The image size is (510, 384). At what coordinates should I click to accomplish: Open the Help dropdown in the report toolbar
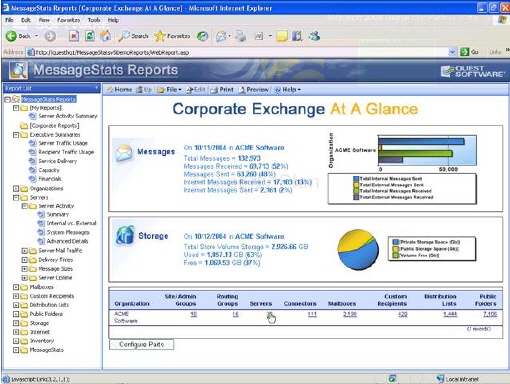(x=288, y=90)
